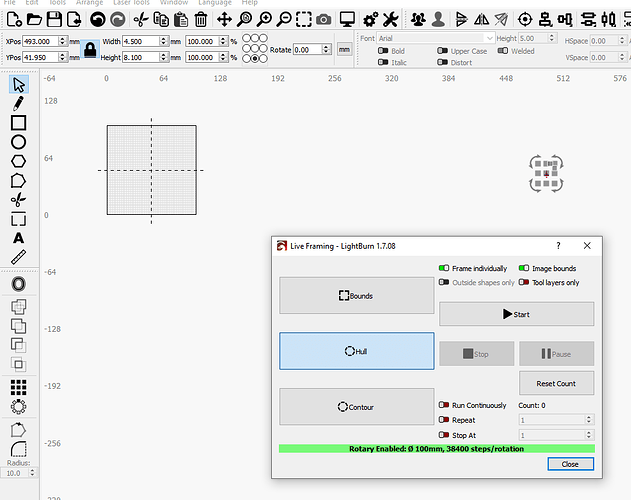Pick the Ellipse tool

tap(18, 142)
